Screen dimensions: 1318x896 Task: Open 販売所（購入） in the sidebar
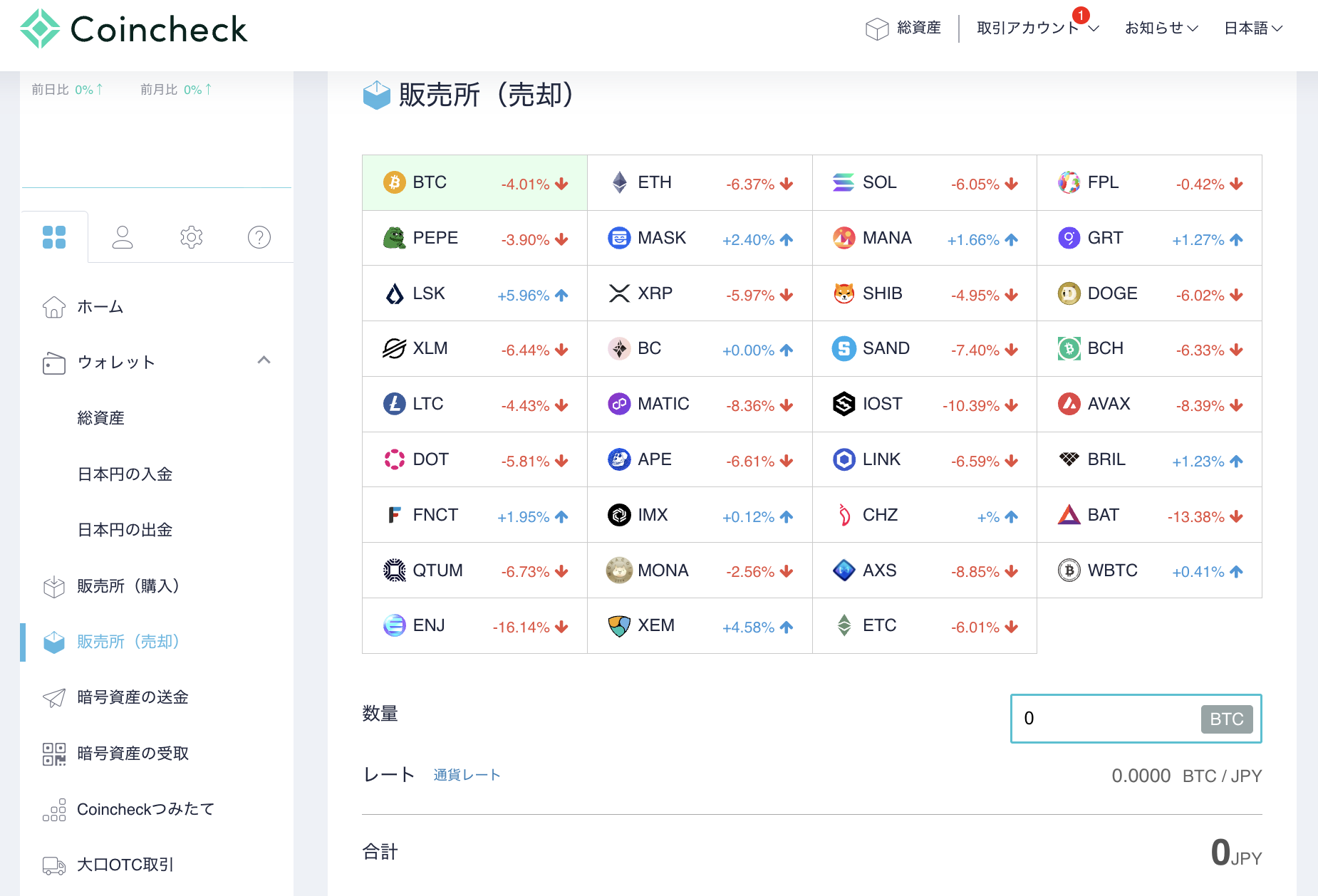(x=128, y=586)
